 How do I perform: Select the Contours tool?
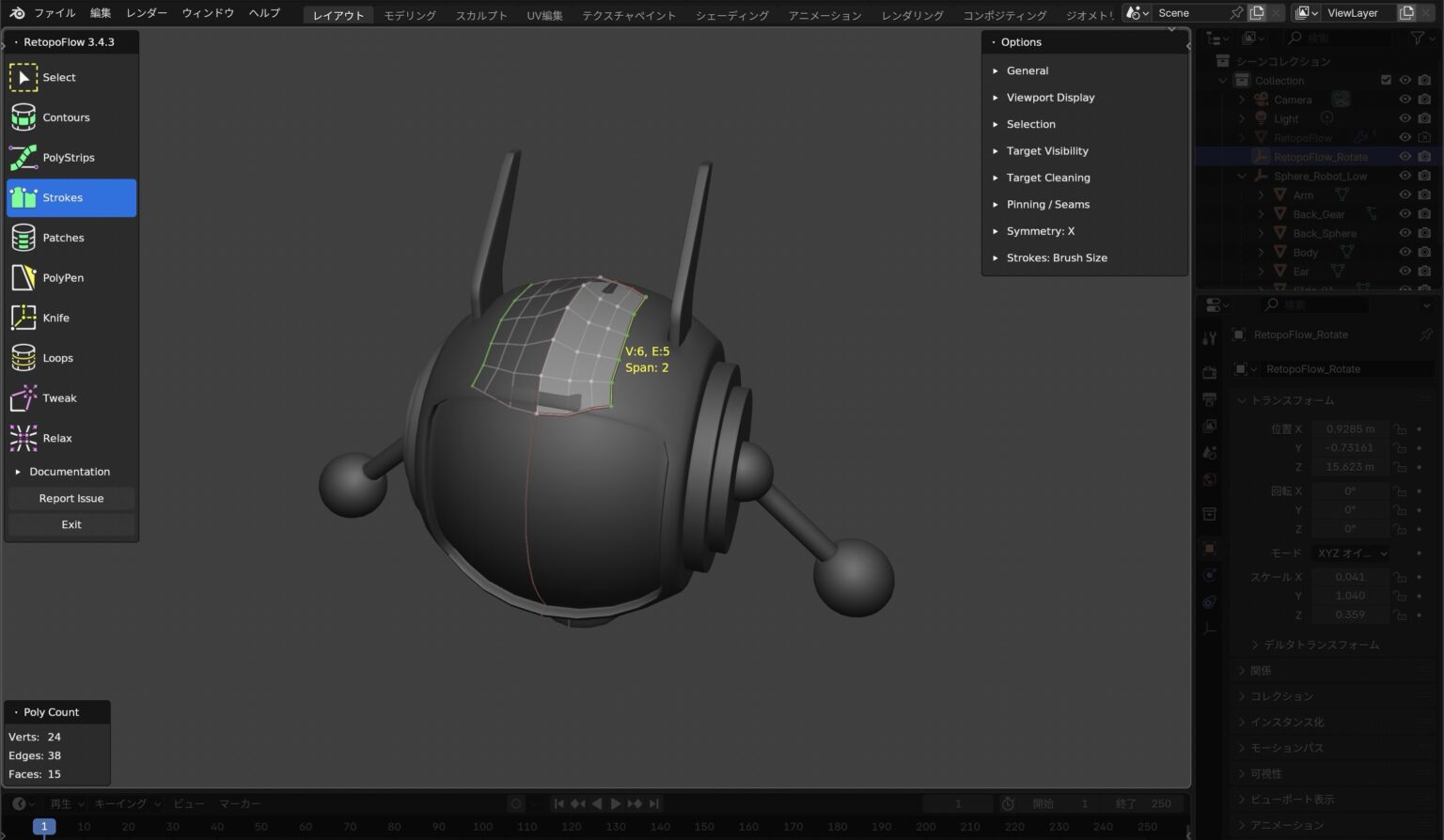[66, 117]
